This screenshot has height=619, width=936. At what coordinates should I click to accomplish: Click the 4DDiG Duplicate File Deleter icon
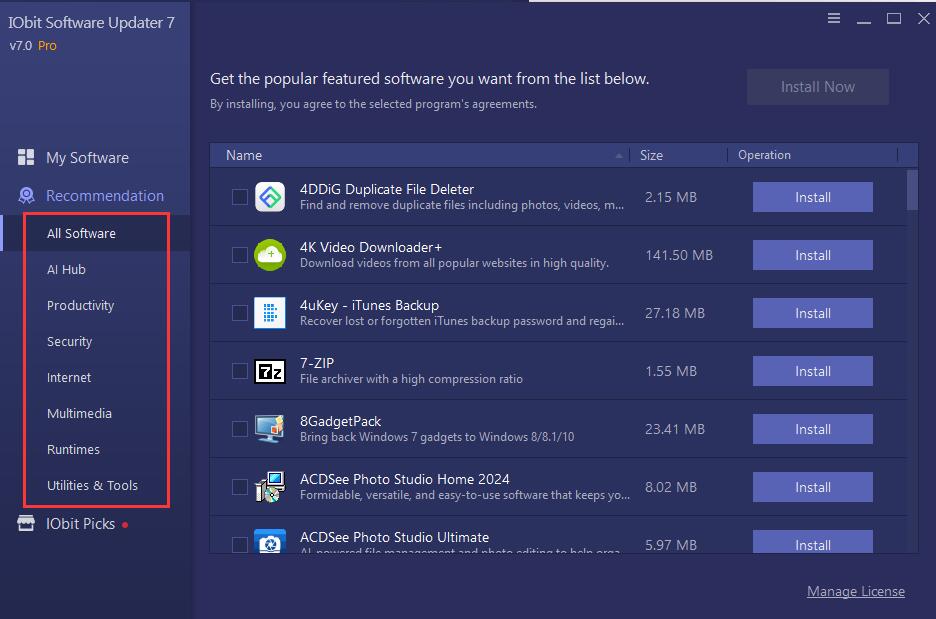pyautogui.click(x=270, y=197)
